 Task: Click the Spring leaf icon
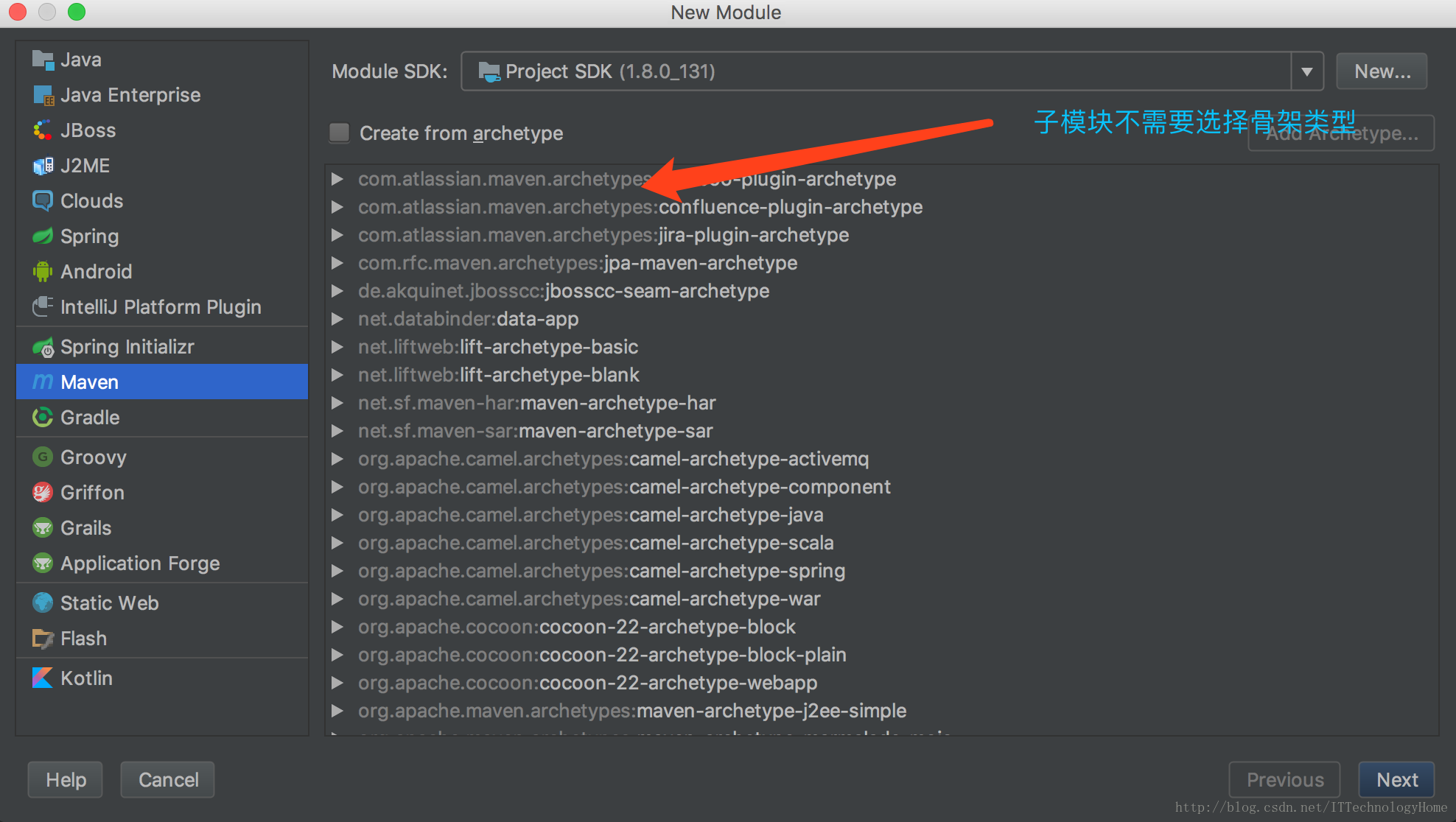[43, 236]
